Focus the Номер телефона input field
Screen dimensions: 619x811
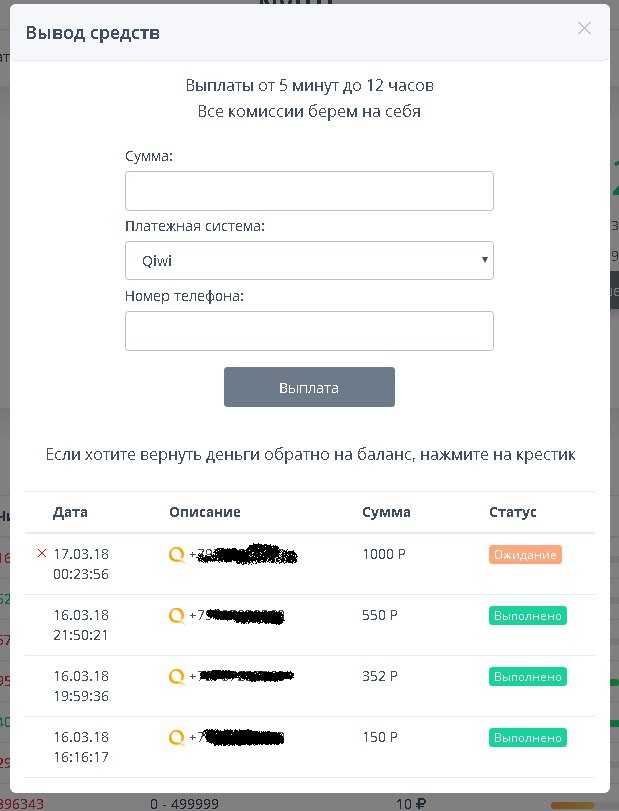(309, 331)
